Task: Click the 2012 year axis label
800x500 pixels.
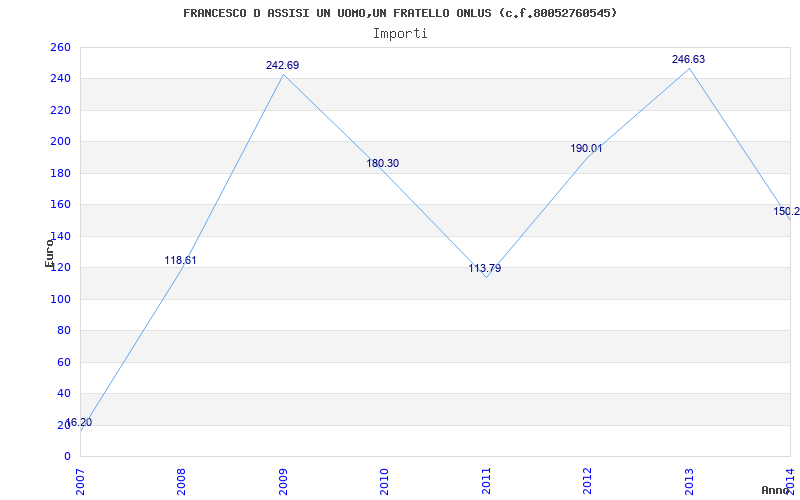Action: point(588,482)
